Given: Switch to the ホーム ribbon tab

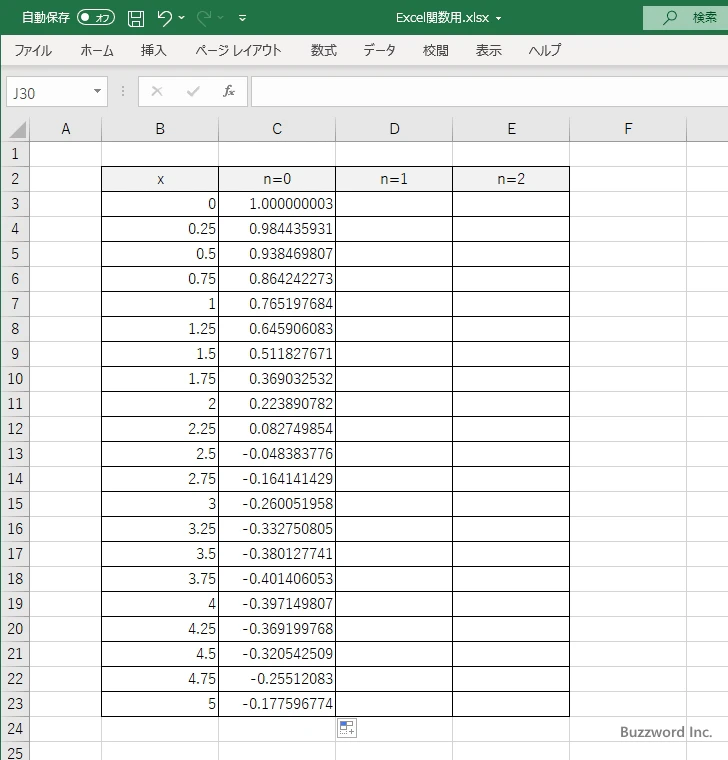Looking at the screenshot, I should pos(97,50).
